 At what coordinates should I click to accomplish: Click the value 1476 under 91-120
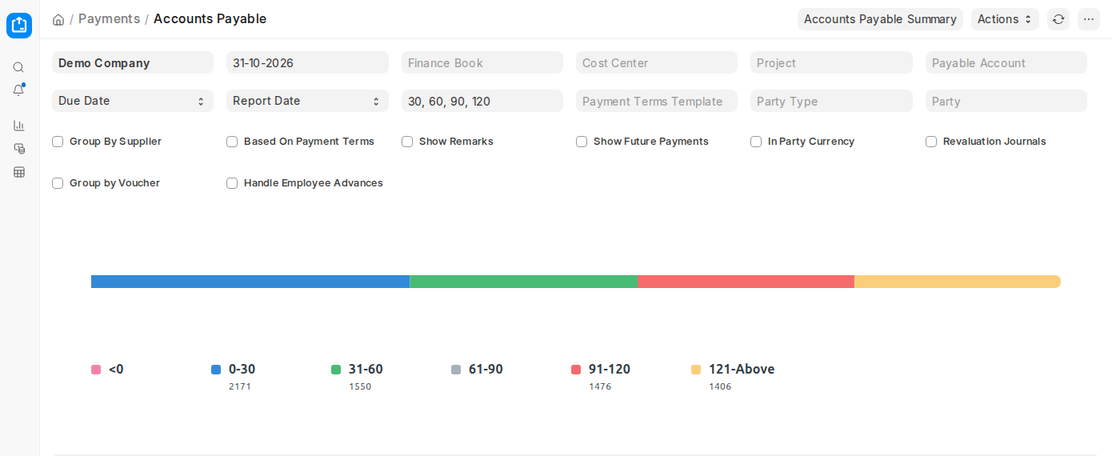click(x=600, y=387)
